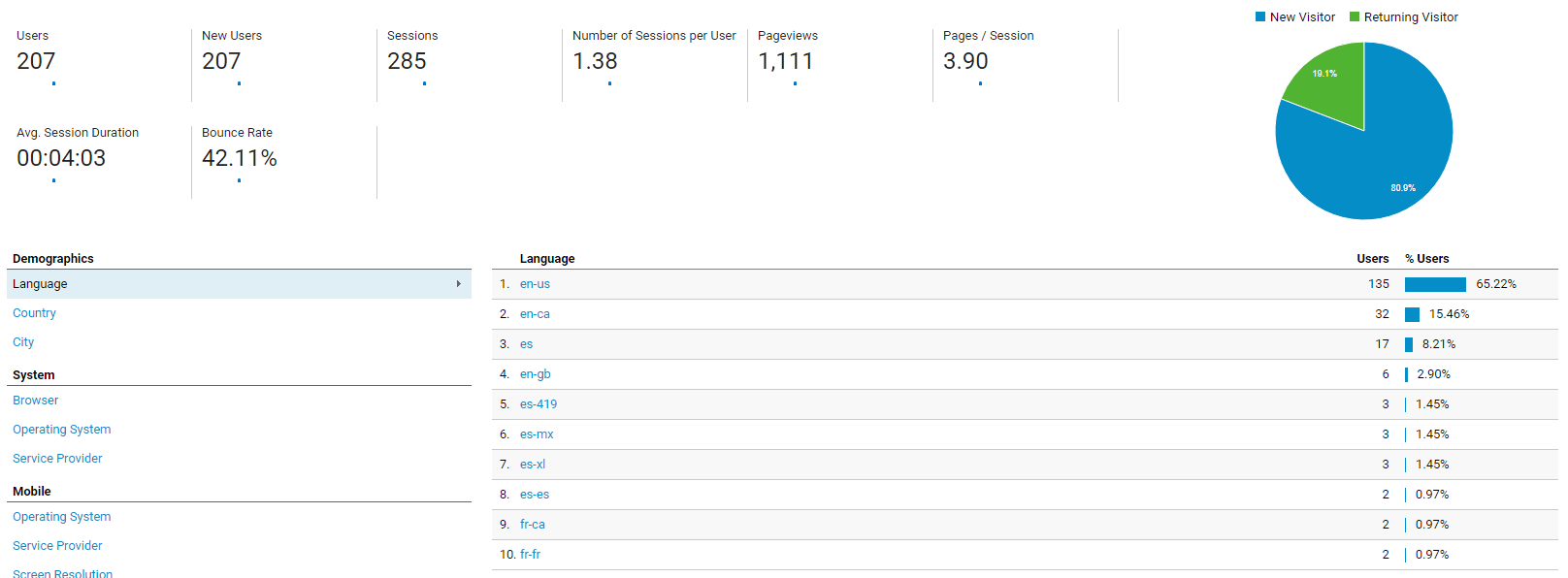Click the green Returning Visitor legend swatch
The height and width of the screenshot is (578, 1568).
(x=1355, y=17)
